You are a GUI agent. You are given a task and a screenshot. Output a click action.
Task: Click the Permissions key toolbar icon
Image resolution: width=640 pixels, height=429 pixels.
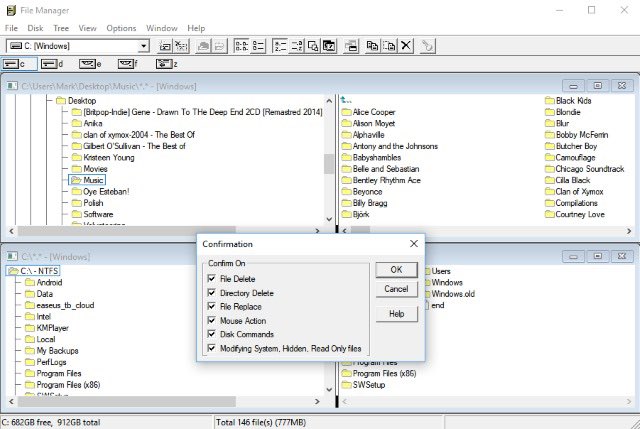427,46
